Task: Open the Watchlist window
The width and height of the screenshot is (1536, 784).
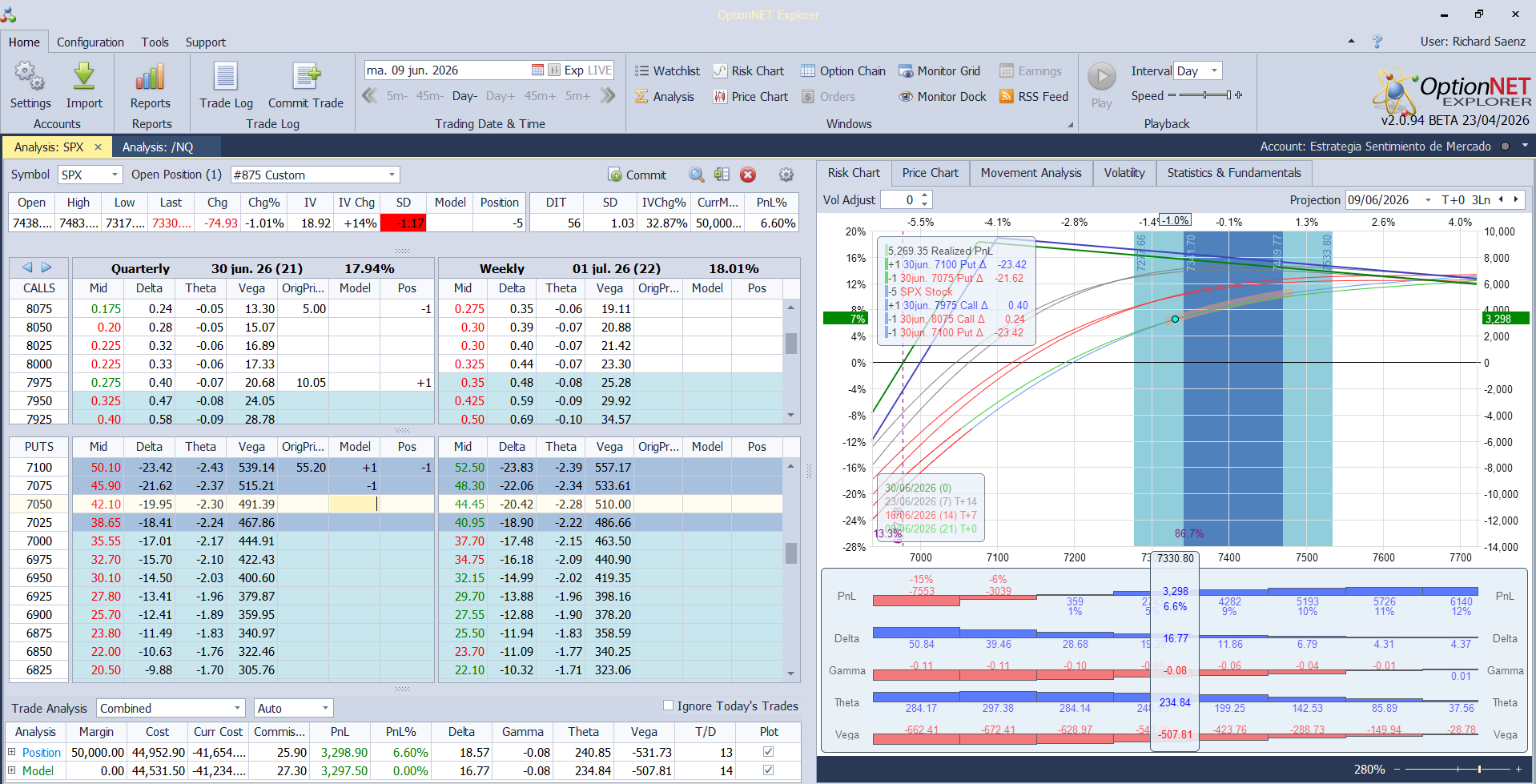Action: click(667, 71)
